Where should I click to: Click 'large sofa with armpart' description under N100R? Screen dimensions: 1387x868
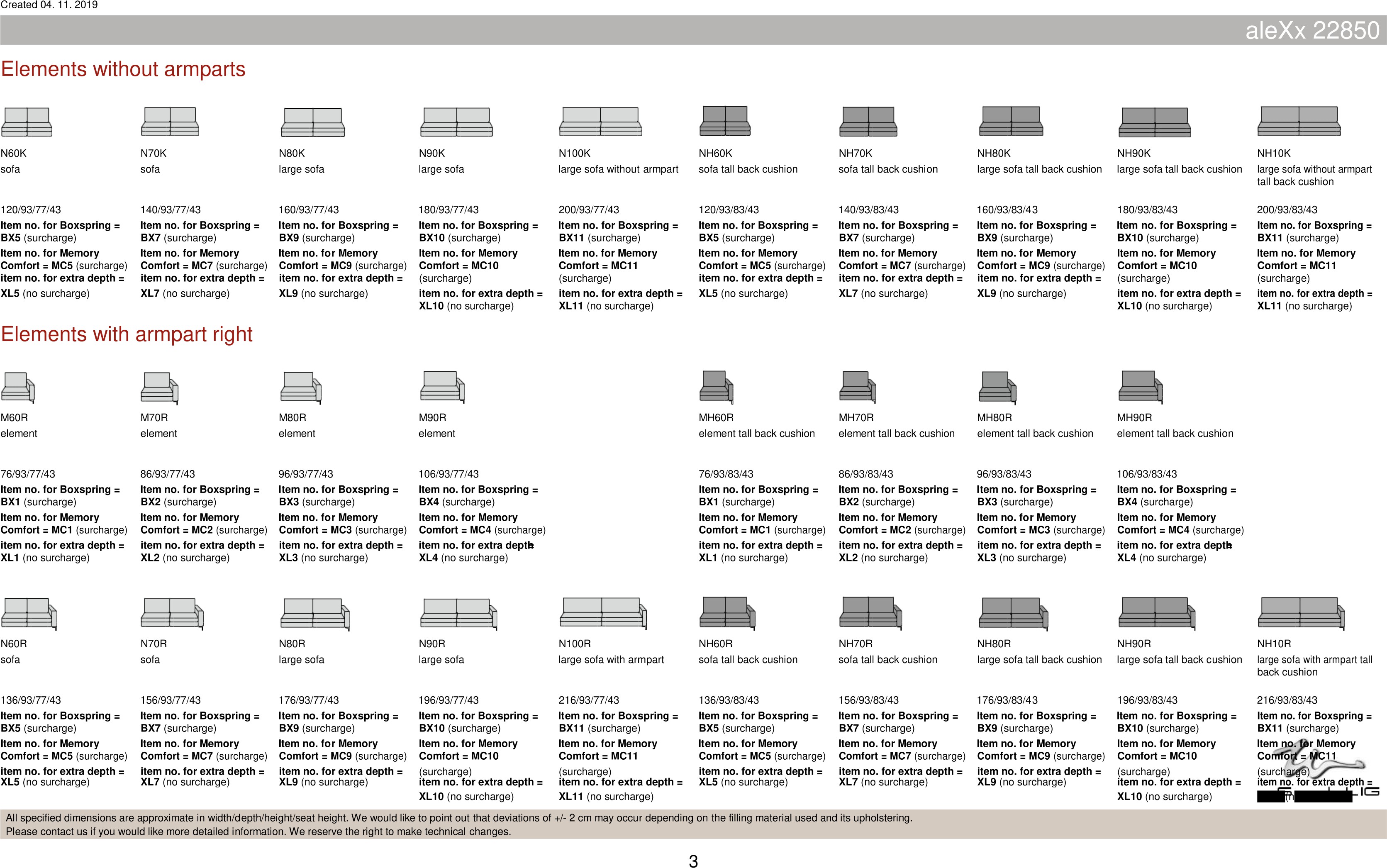[x=612, y=660]
